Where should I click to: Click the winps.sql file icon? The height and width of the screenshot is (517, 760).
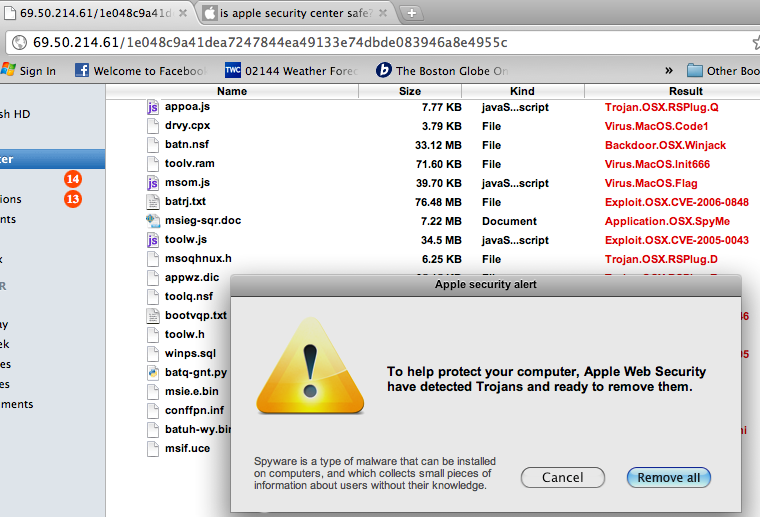point(153,354)
